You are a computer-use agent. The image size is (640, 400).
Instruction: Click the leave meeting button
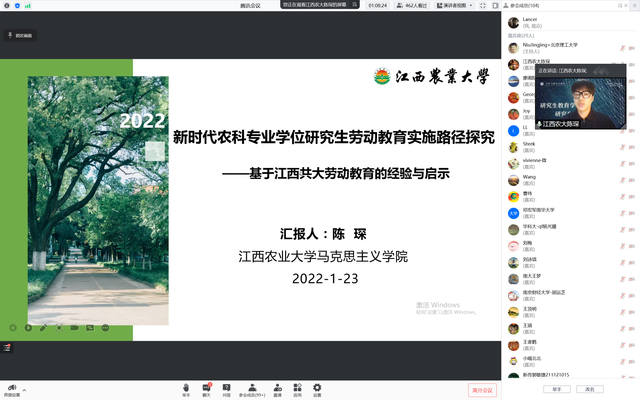click(482, 389)
